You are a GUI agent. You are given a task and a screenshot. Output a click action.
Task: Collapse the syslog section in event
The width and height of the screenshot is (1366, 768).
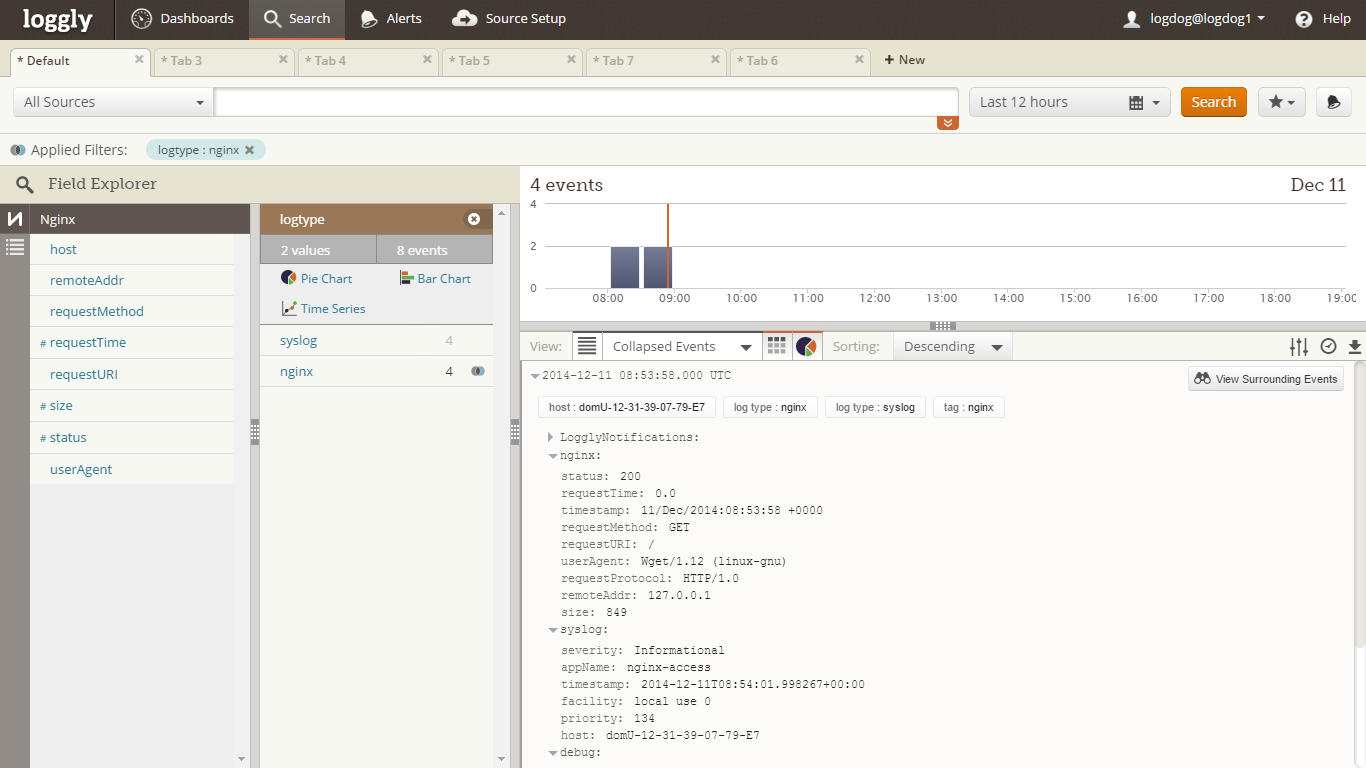[552, 630]
